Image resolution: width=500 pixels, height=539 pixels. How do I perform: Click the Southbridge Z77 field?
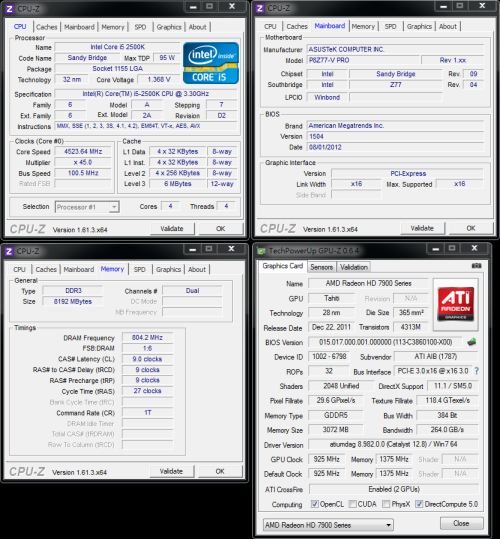[396, 85]
